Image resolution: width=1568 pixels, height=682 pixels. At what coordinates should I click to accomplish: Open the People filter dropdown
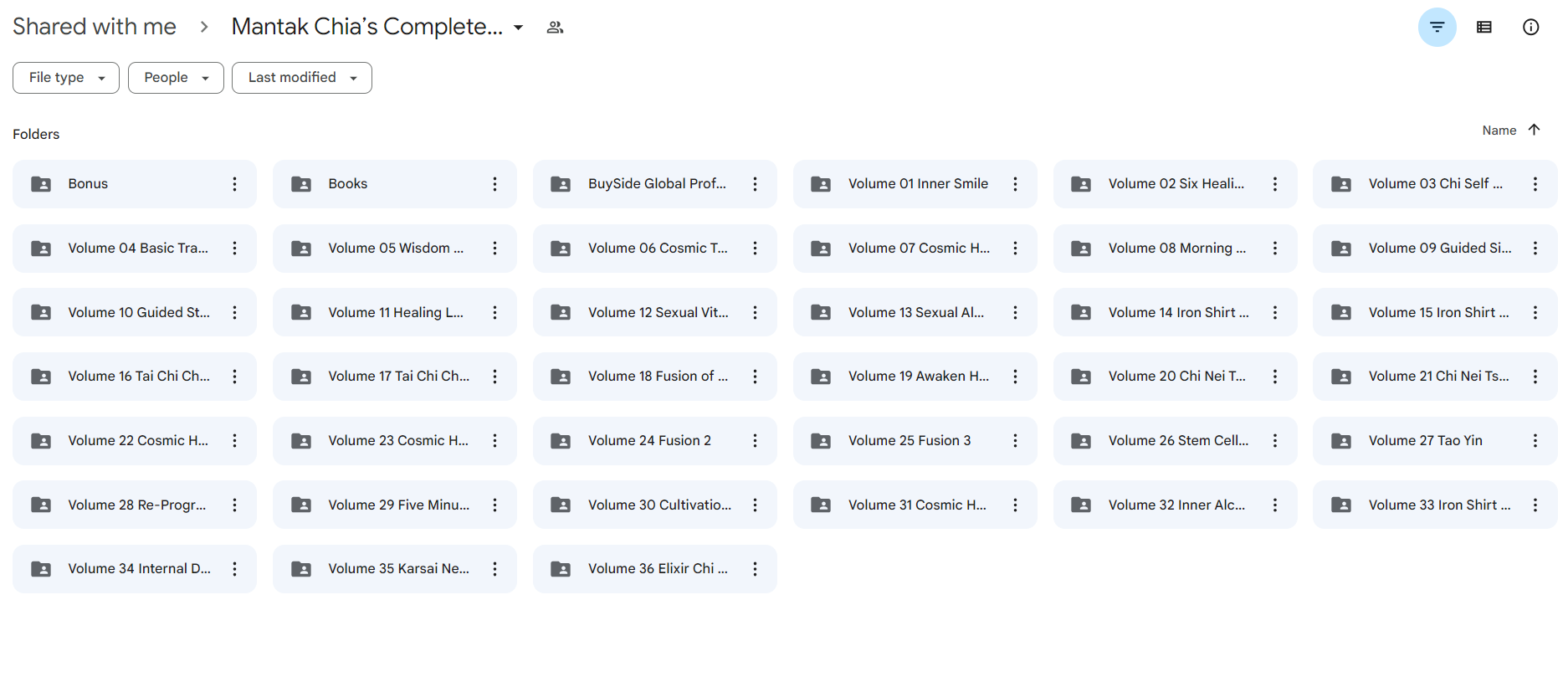(176, 78)
